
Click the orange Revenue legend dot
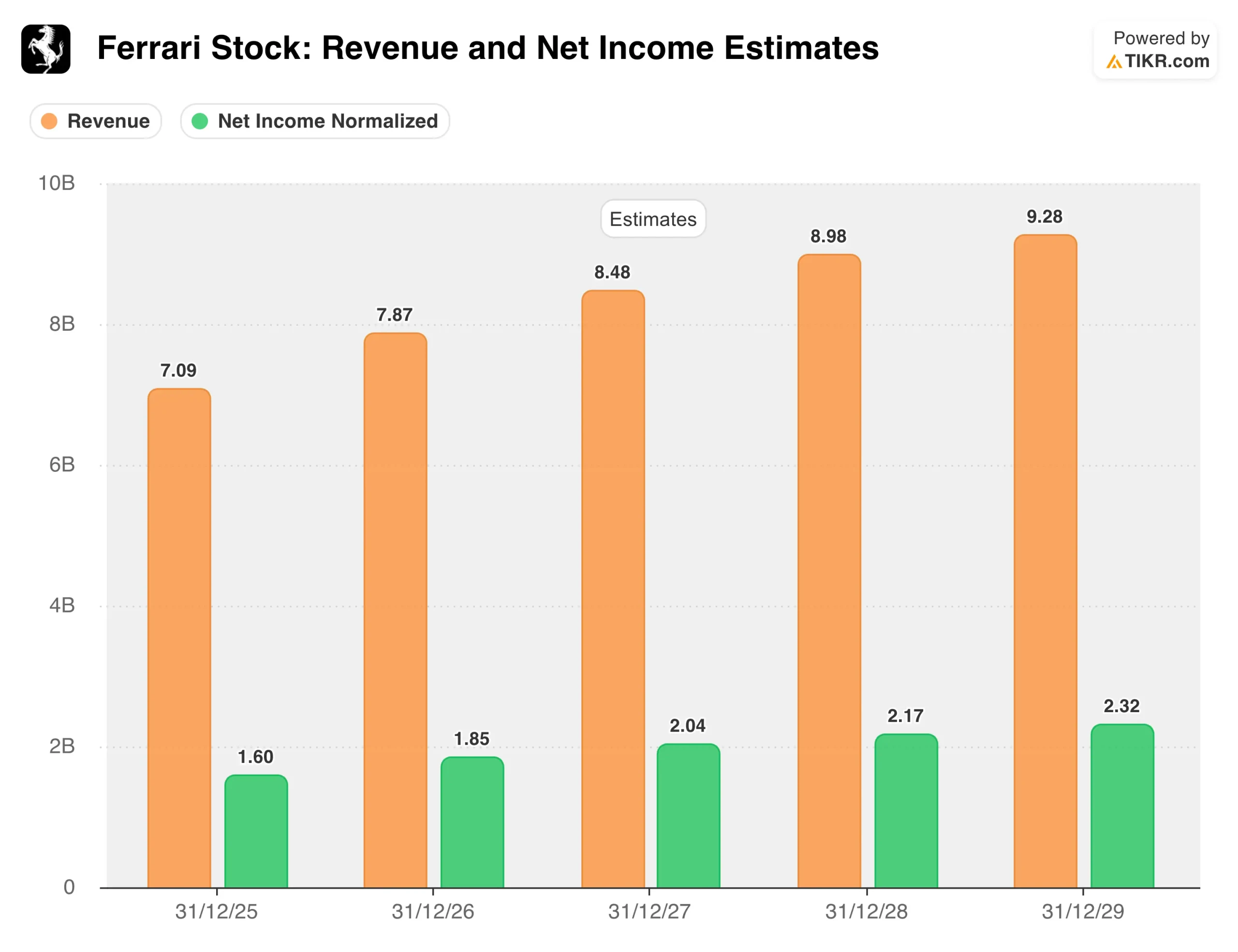click(49, 121)
